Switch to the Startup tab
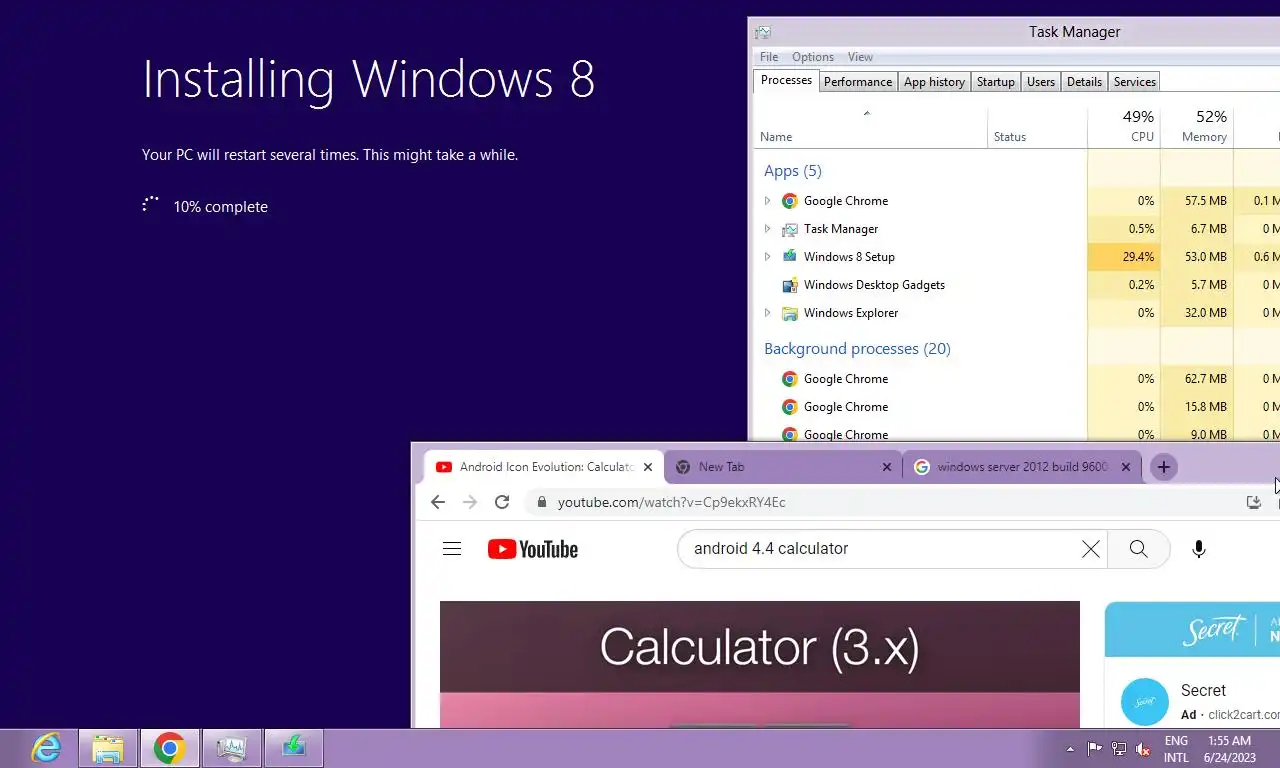1280x768 pixels. coord(996,82)
